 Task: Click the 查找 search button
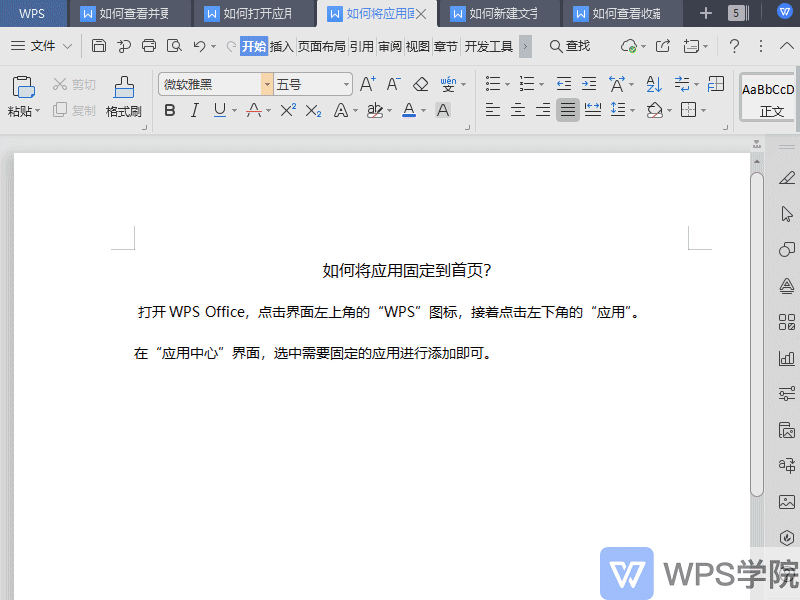(x=569, y=46)
